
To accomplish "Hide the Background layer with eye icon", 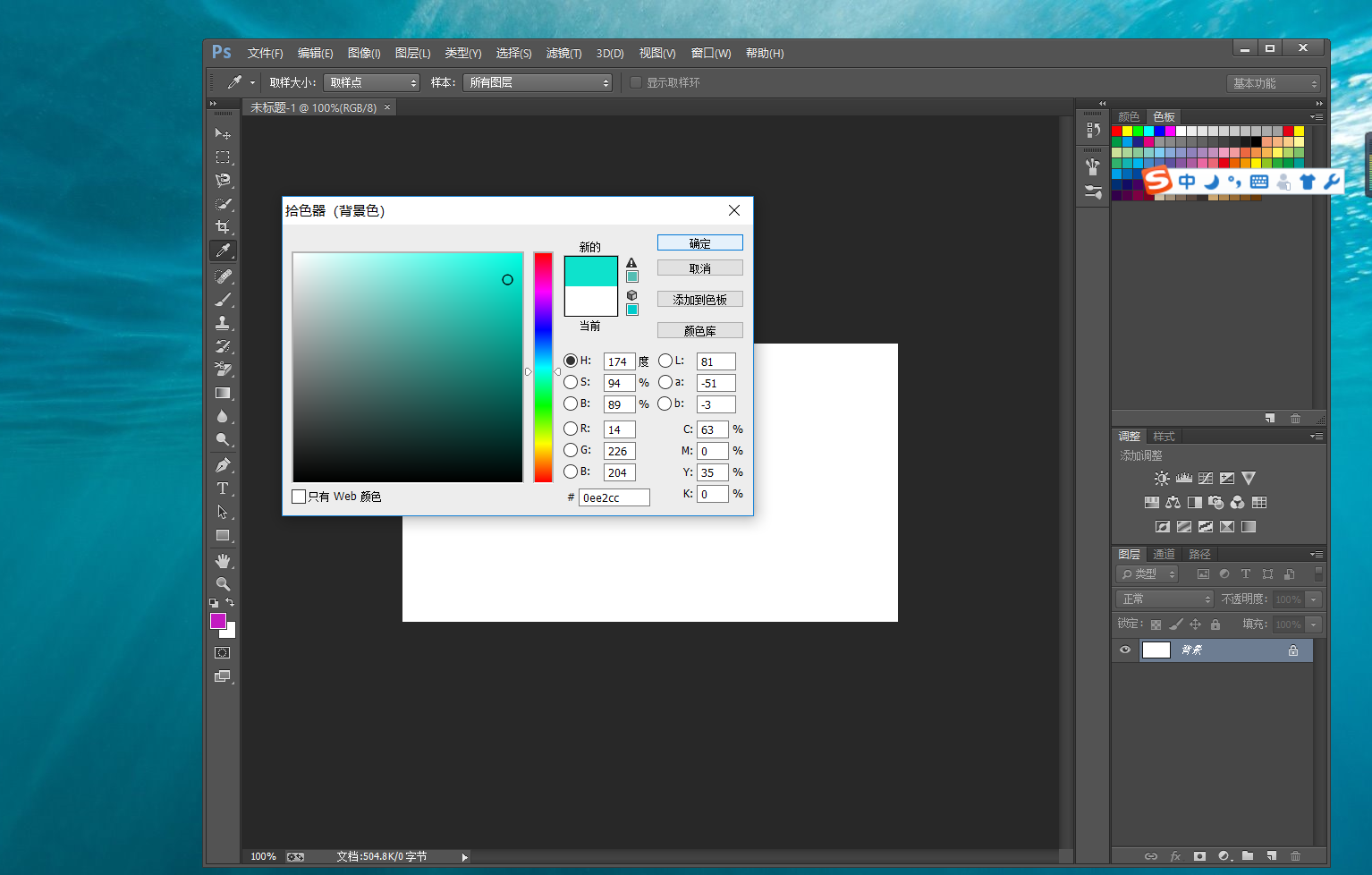I will (x=1125, y=650).
